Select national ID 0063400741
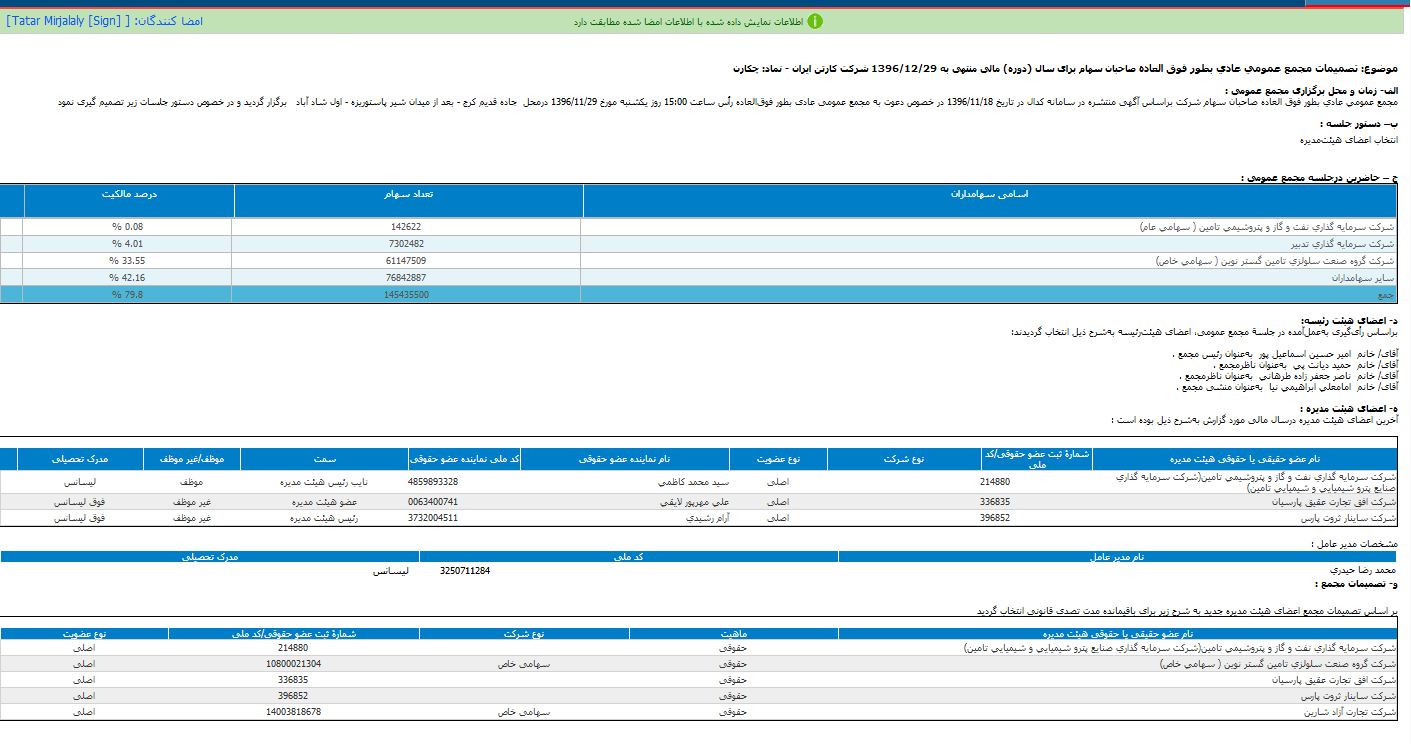The image size is (1411, 744). coord(433,502)
